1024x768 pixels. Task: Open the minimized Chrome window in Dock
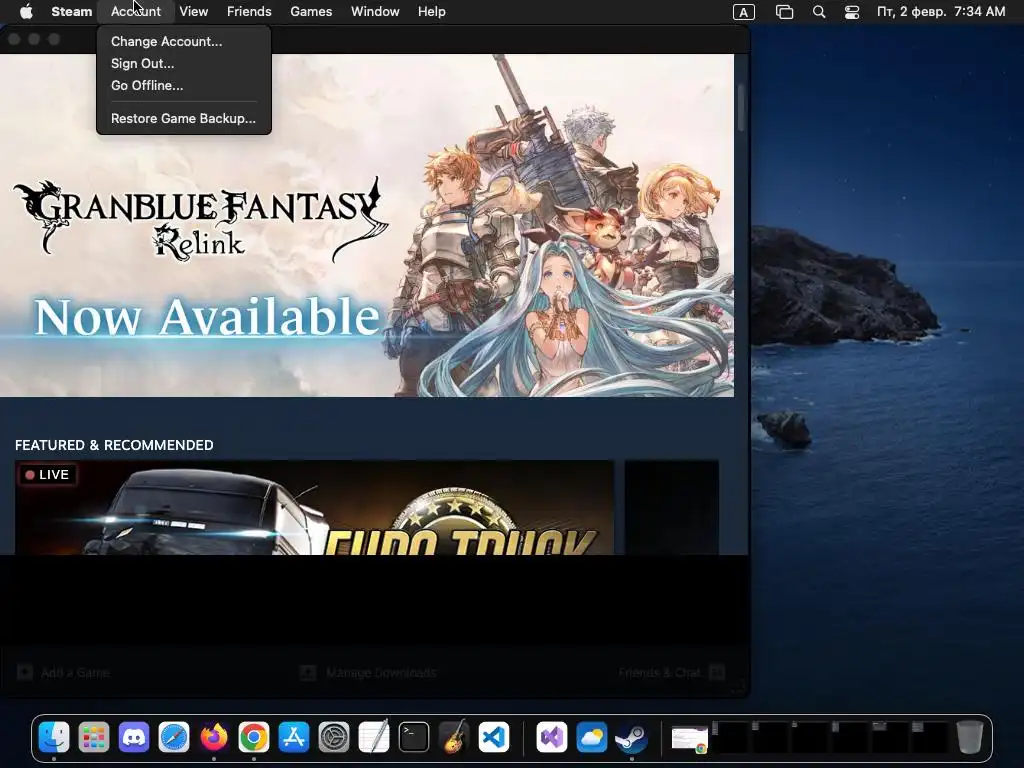[x=690, y=739]
